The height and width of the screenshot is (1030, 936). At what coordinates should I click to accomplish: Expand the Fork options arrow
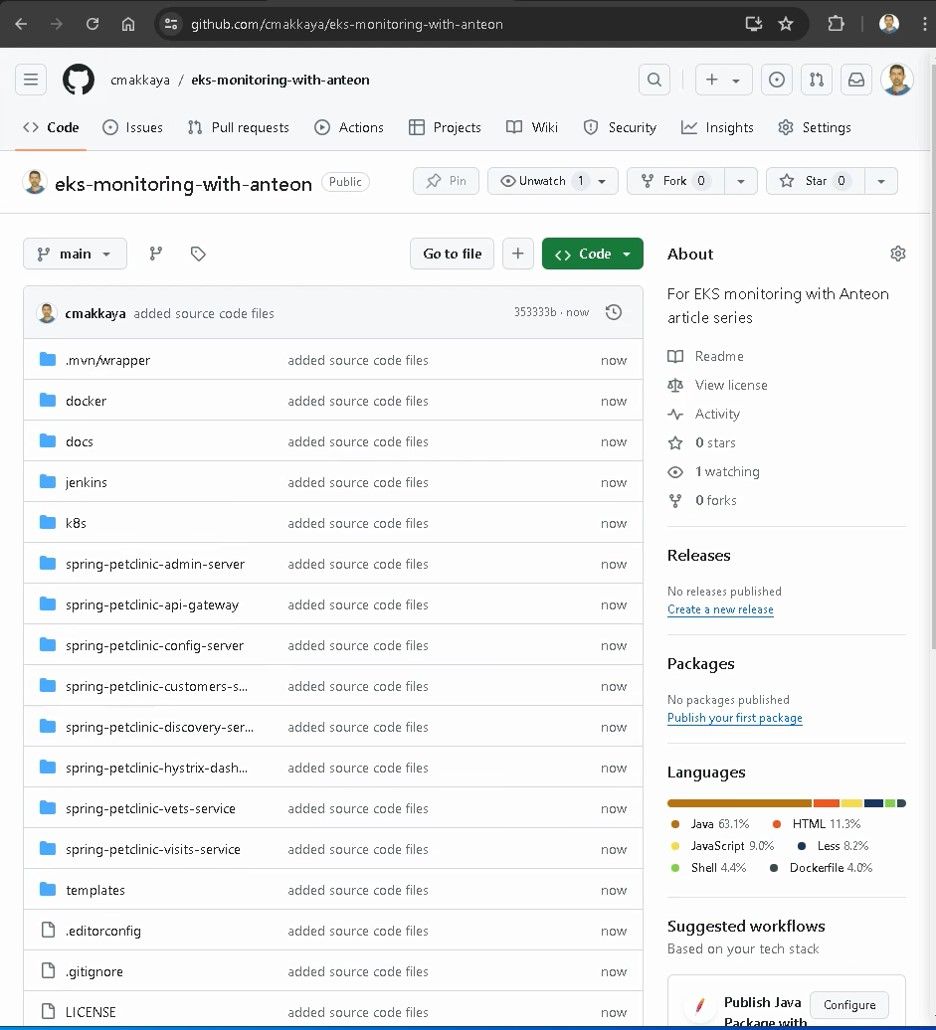pyautogui.click(x=740, y=181)
